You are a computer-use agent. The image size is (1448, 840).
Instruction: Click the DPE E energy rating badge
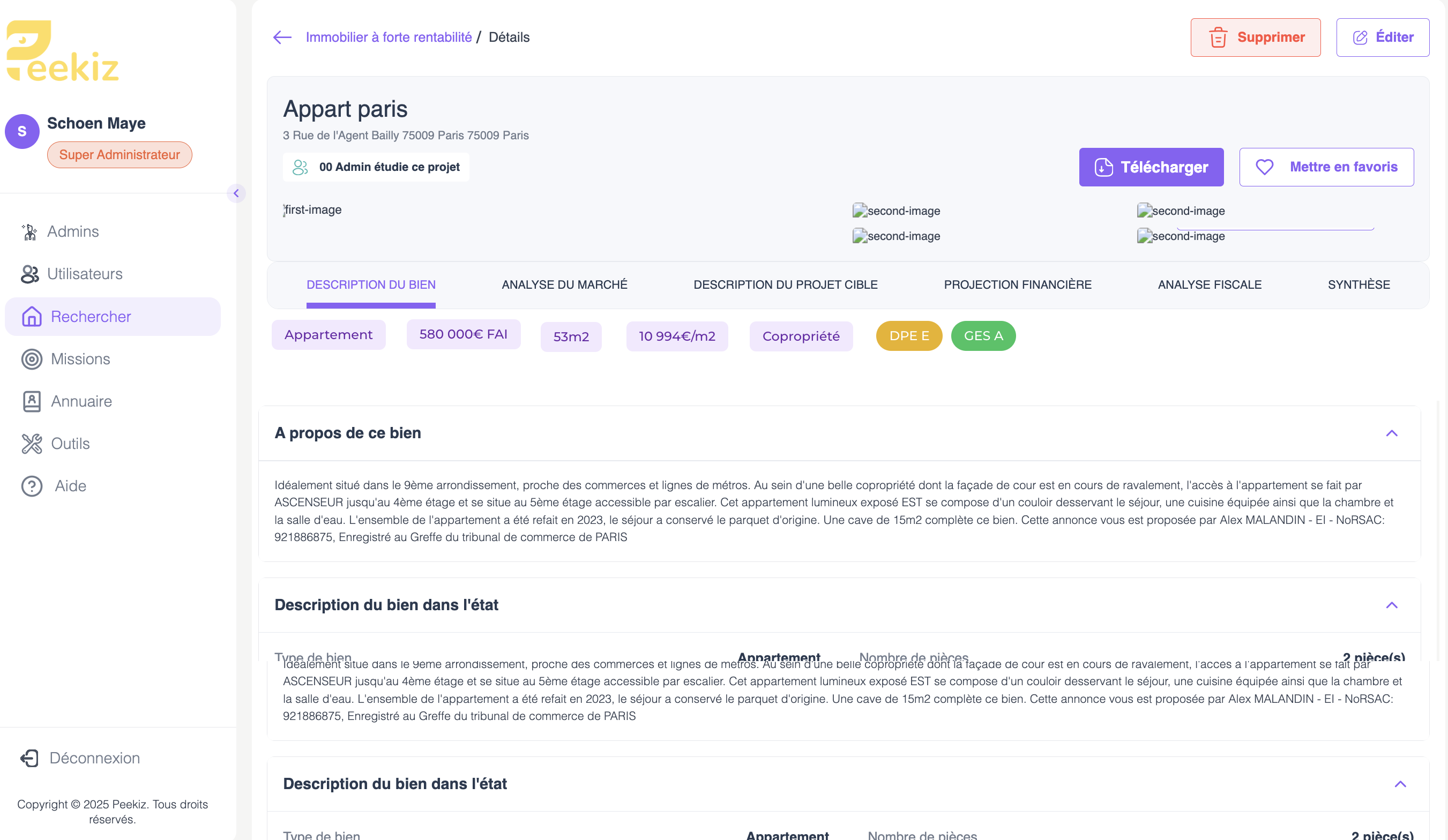pos(908,335)
